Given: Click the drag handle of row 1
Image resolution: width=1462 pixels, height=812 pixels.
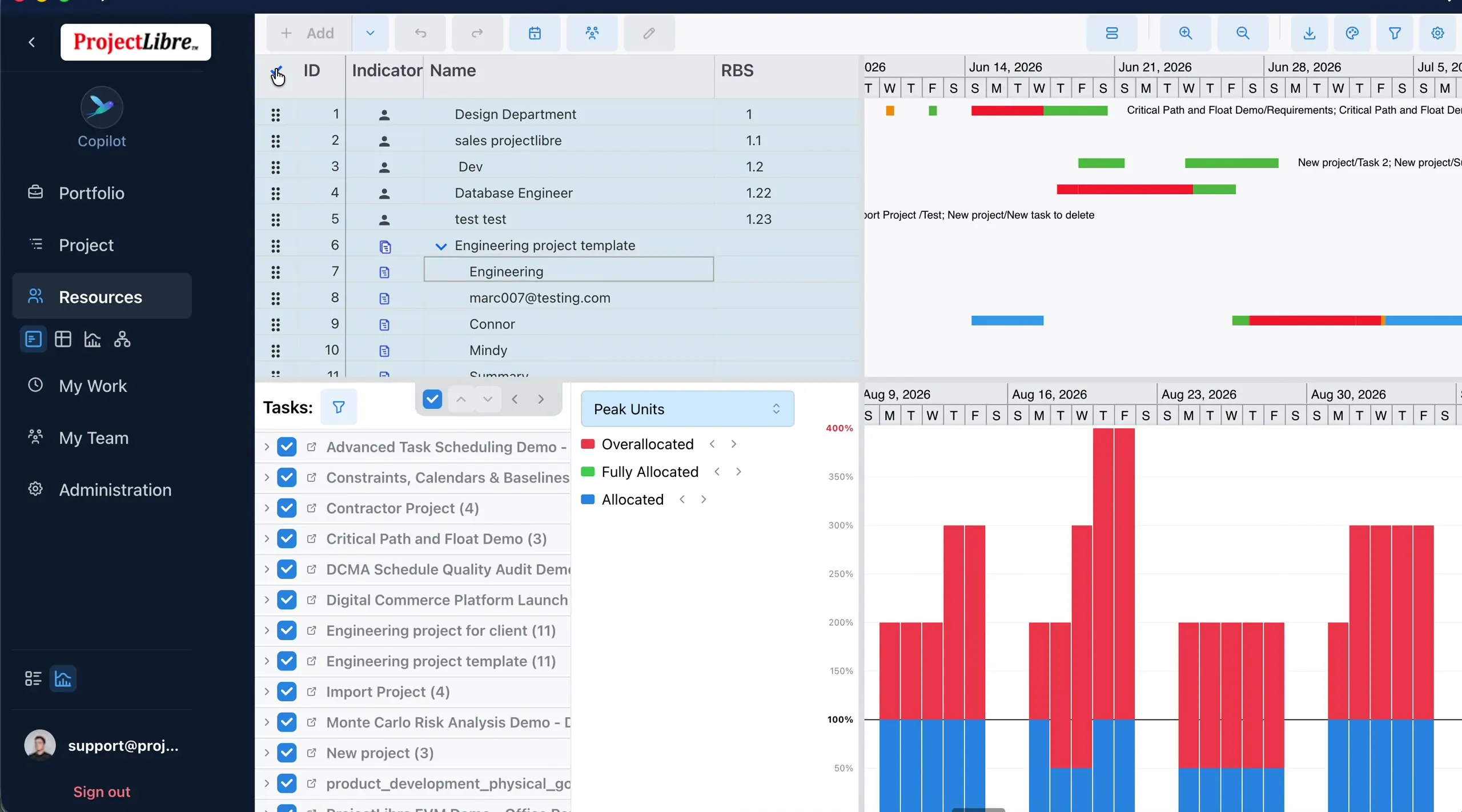Looking at the screenshot, I should point(276,115).
